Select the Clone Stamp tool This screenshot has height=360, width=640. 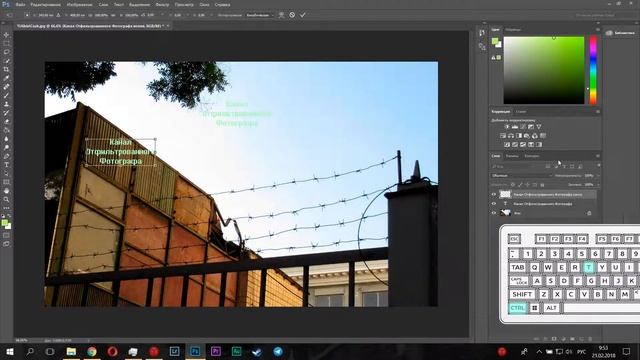point(6,104)
